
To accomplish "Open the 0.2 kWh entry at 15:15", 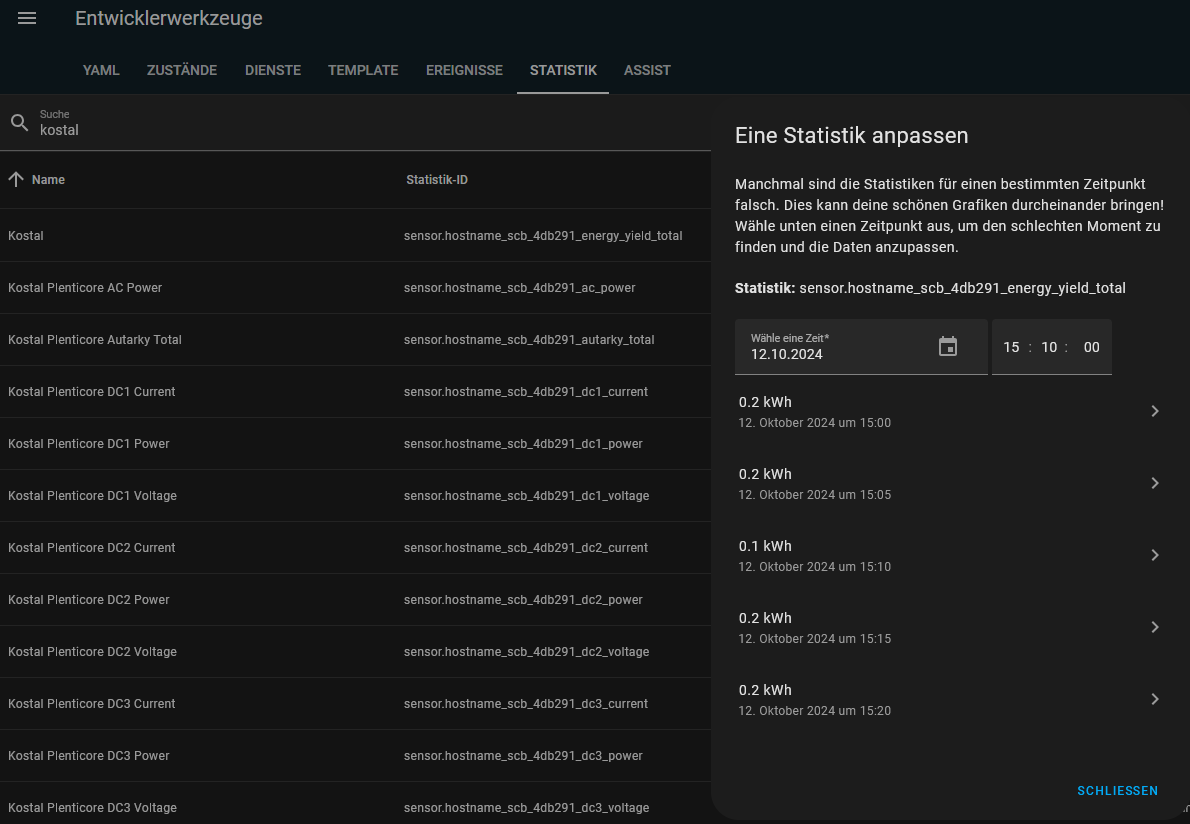I will [x=950, y=627].
